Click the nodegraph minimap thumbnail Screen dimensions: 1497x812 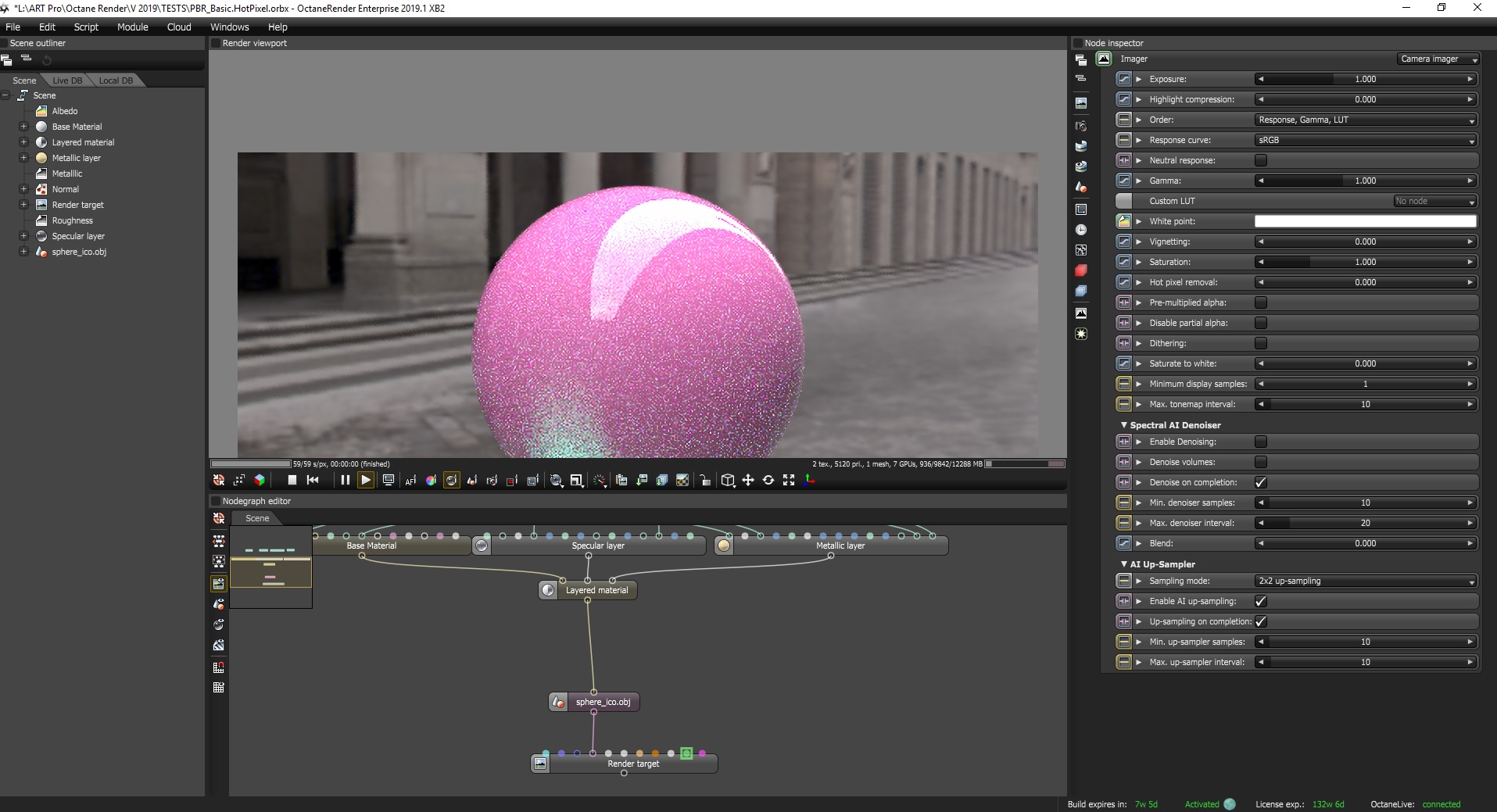(270, 567)
